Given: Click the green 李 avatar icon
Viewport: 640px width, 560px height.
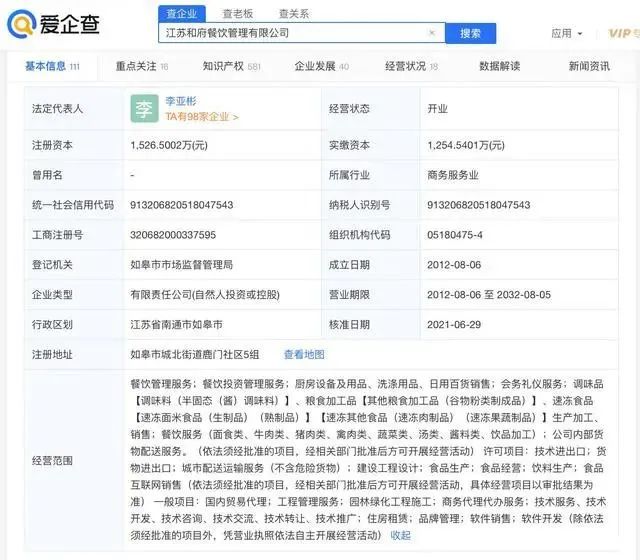Looking at the screenshot, I should click(x=144, y=109).
